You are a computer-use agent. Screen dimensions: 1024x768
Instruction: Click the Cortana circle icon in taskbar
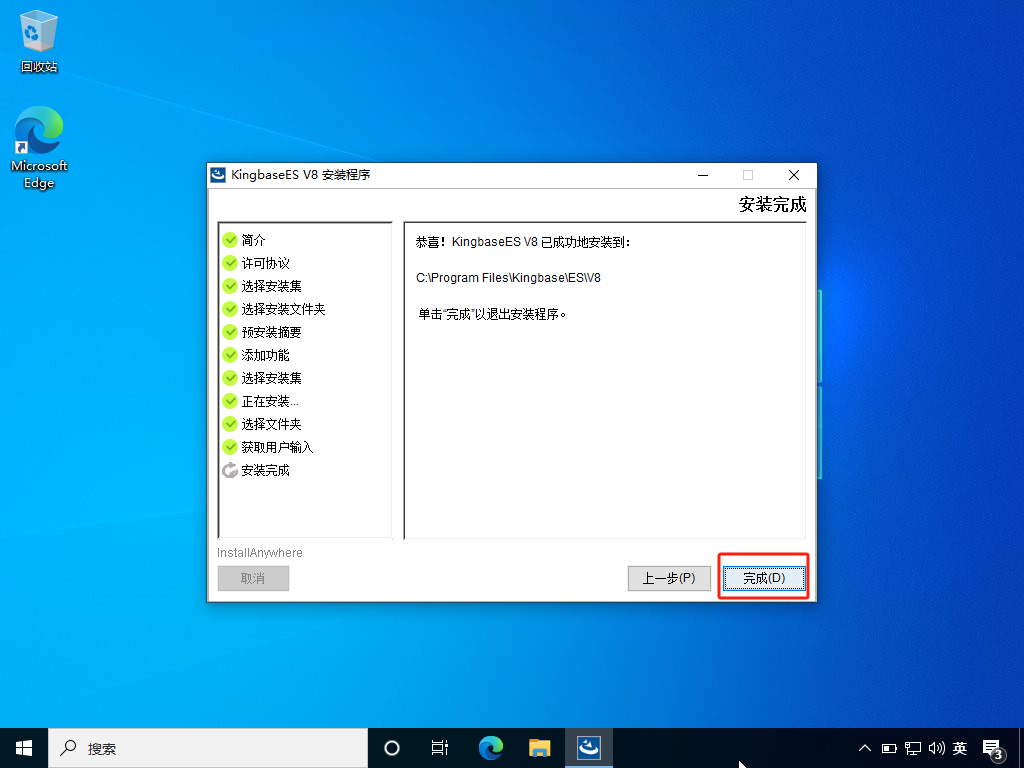392,748
